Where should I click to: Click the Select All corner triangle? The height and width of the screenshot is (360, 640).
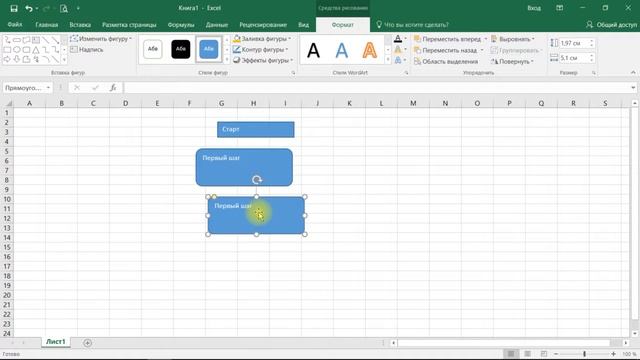[x=8, y=103]
